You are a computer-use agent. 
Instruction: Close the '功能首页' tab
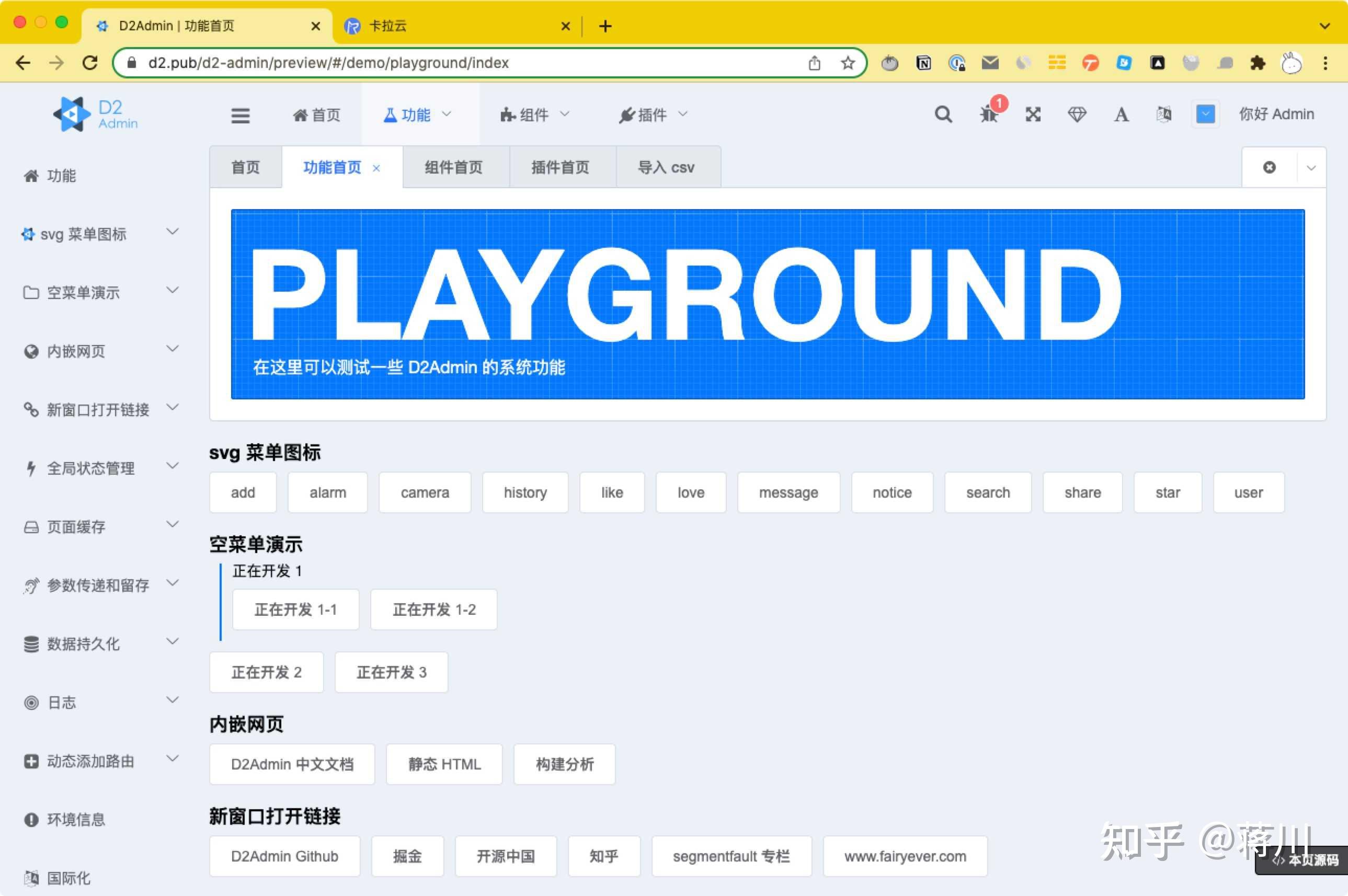coord(376,168)
